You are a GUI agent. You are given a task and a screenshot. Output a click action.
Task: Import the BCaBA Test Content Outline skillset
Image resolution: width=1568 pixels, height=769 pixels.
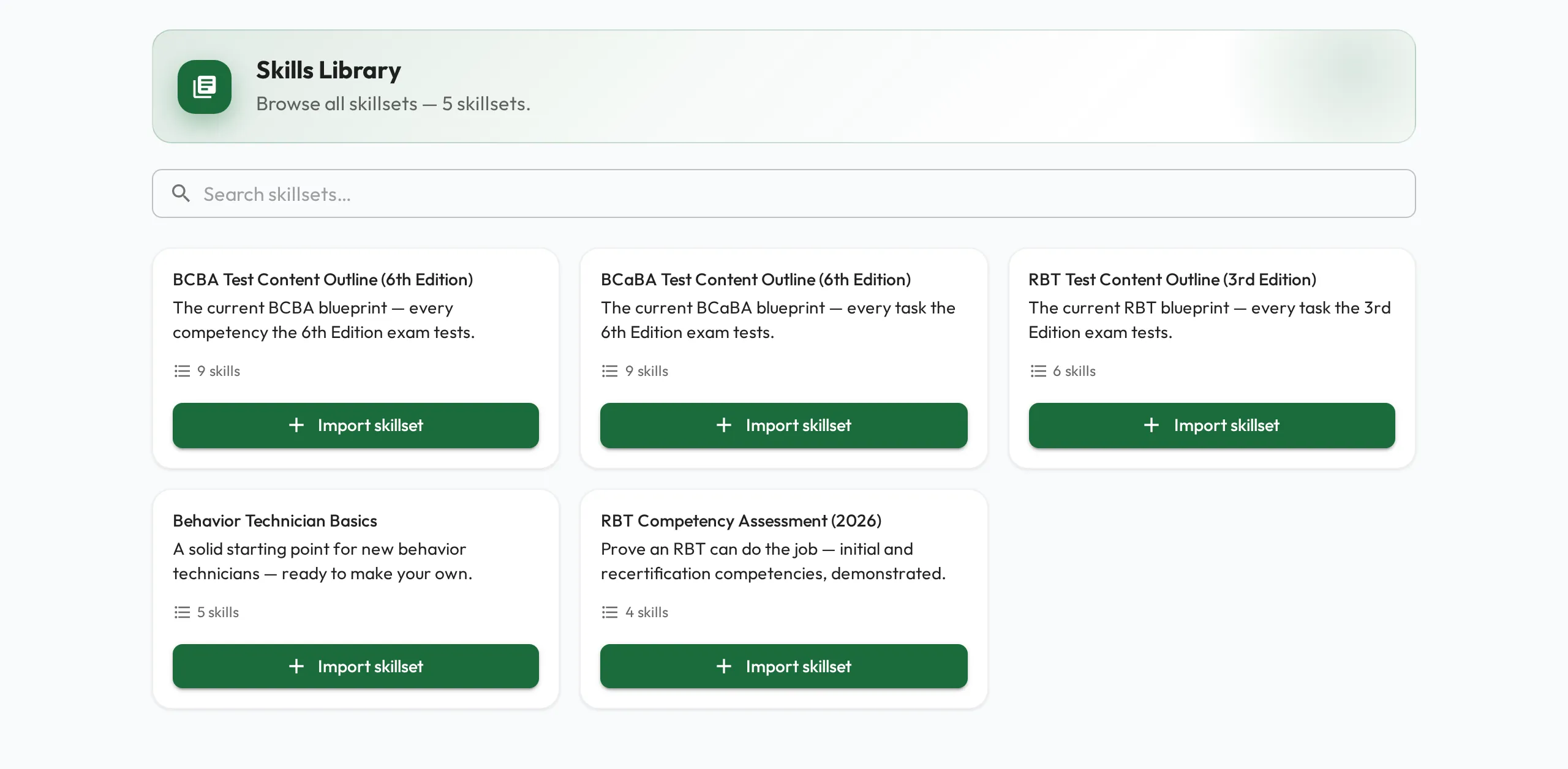tap(783, 425)
